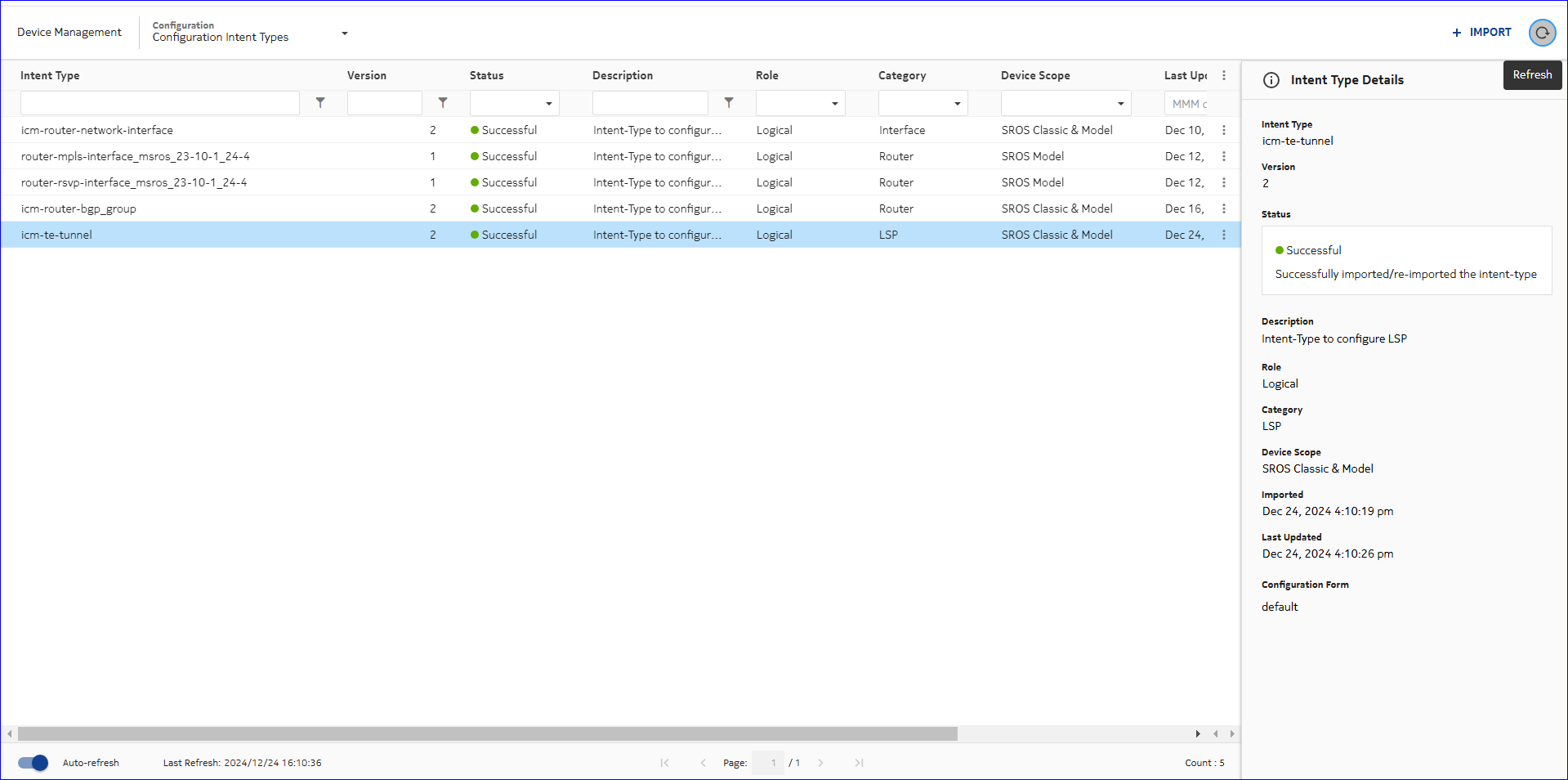Click the Description column filter icon
This screenshot has height=780, width=1568.
coord(729,103)
